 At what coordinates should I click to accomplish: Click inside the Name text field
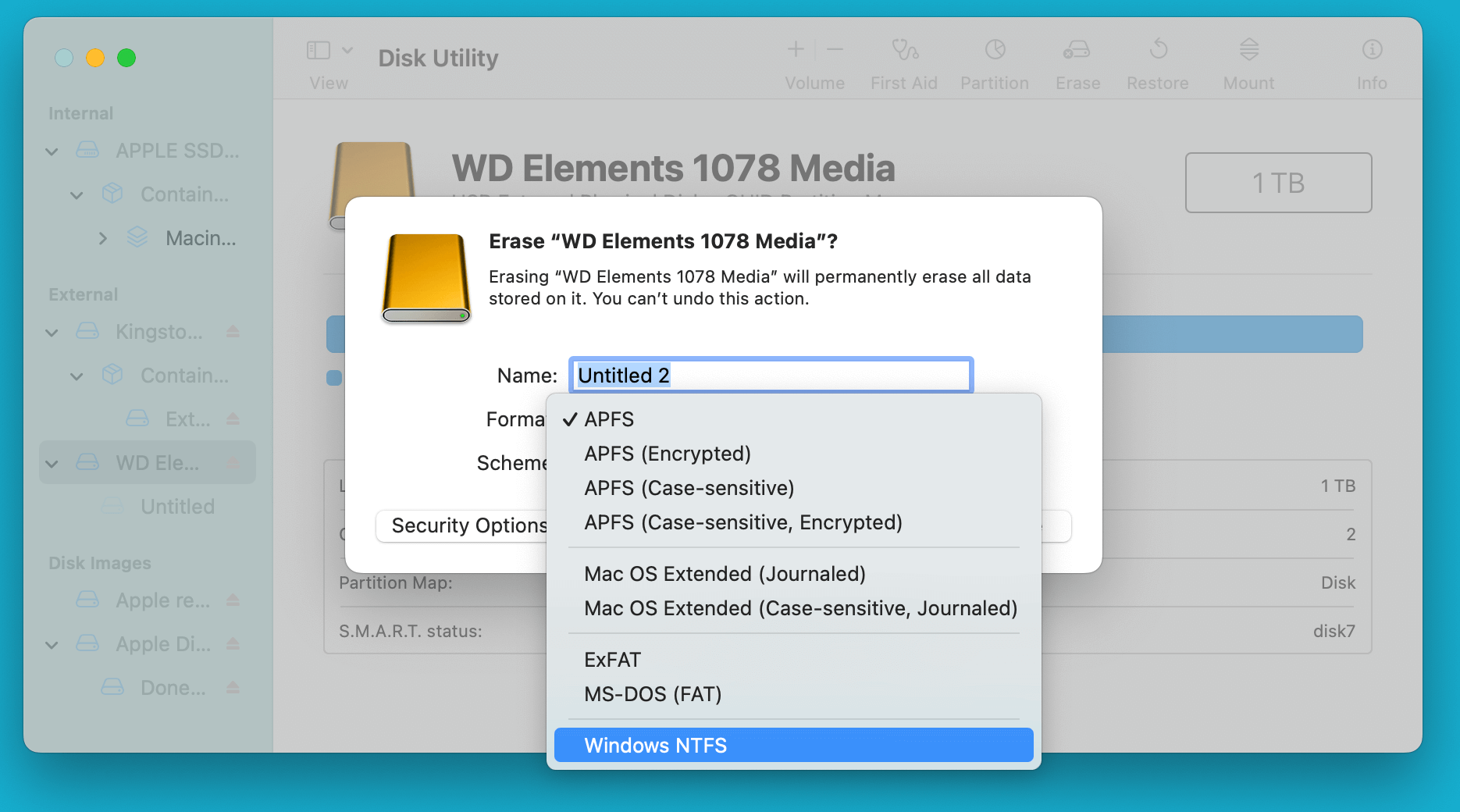click(770, 375)
